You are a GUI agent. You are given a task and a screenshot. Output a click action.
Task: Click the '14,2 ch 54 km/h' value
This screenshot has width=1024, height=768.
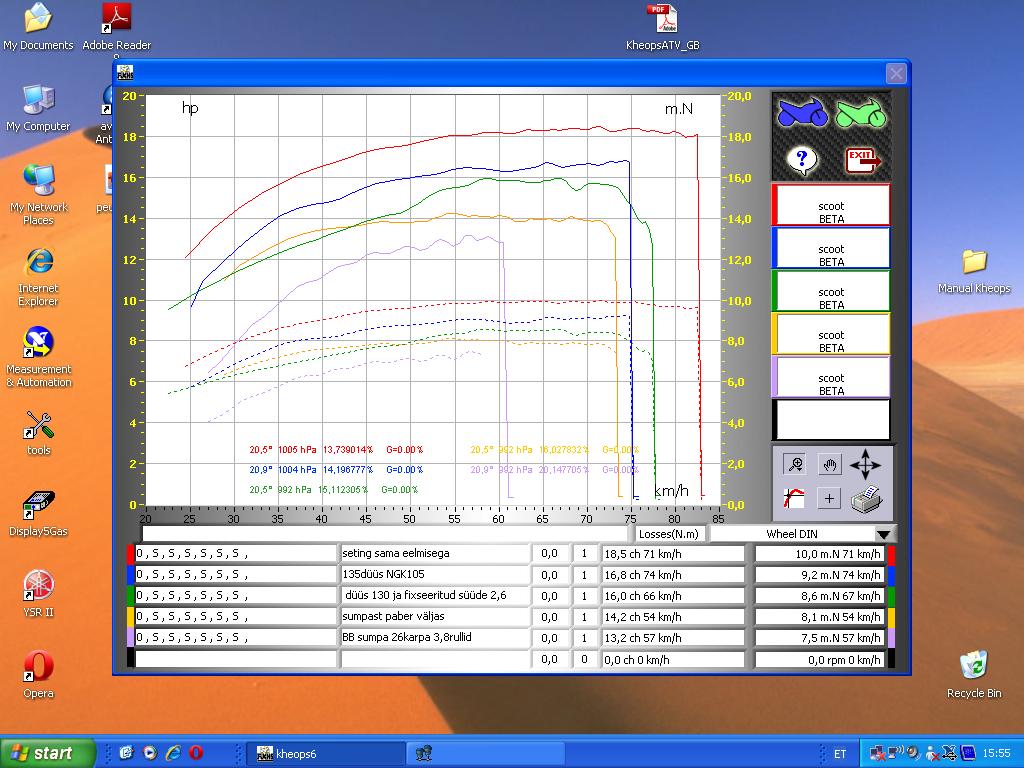[x=673, y=617]
